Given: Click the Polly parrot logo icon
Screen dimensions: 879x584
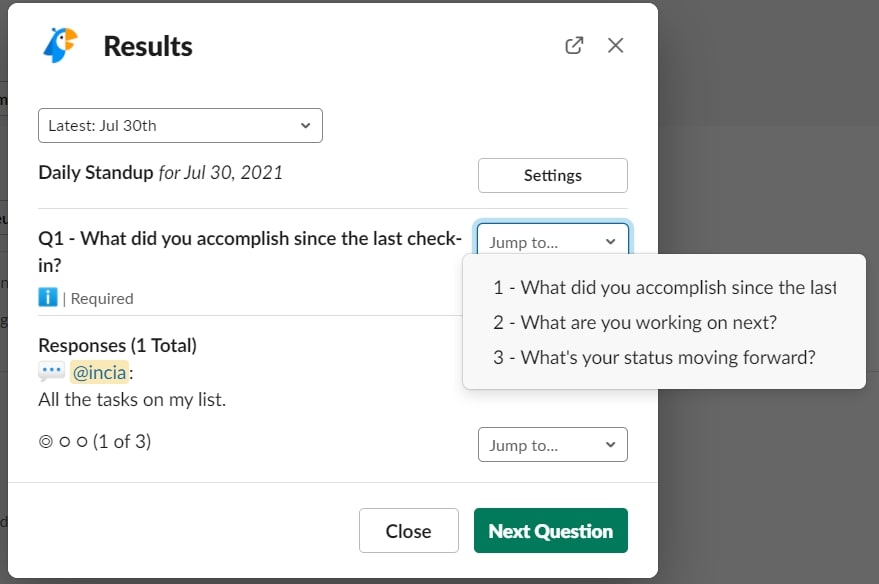Looking at the screenshot, I should tap(60, 45).
